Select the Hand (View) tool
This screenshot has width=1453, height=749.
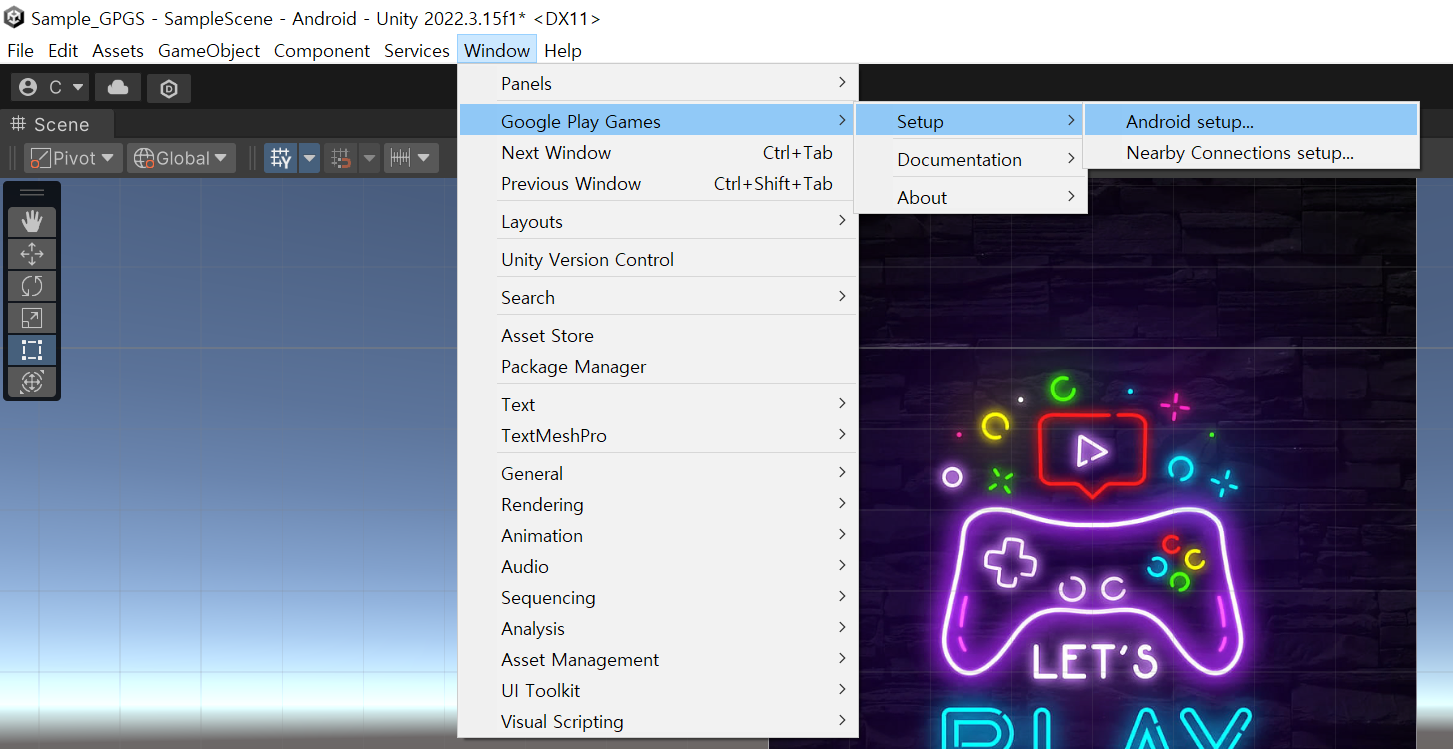click(x=32, y=222)
